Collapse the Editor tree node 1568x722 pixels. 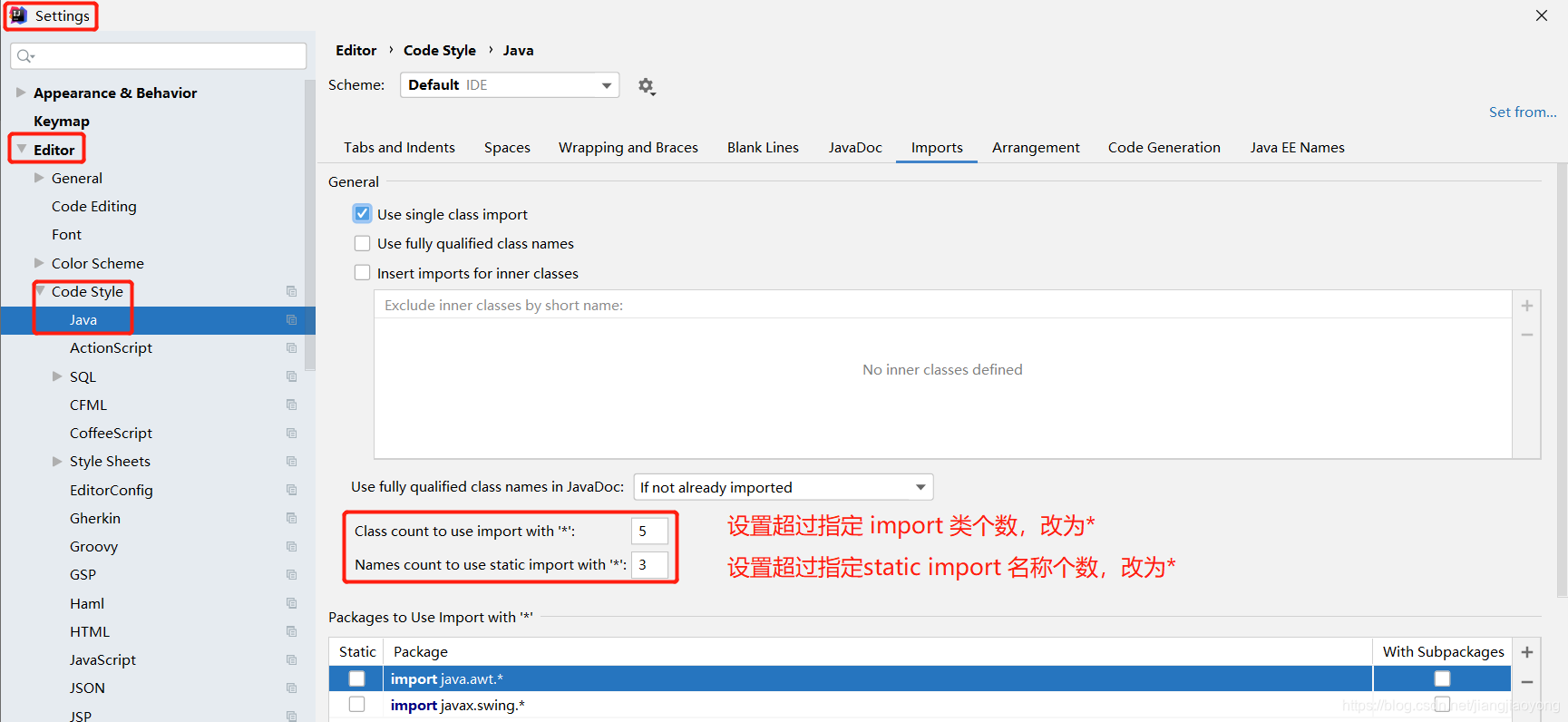coord(21,149)
